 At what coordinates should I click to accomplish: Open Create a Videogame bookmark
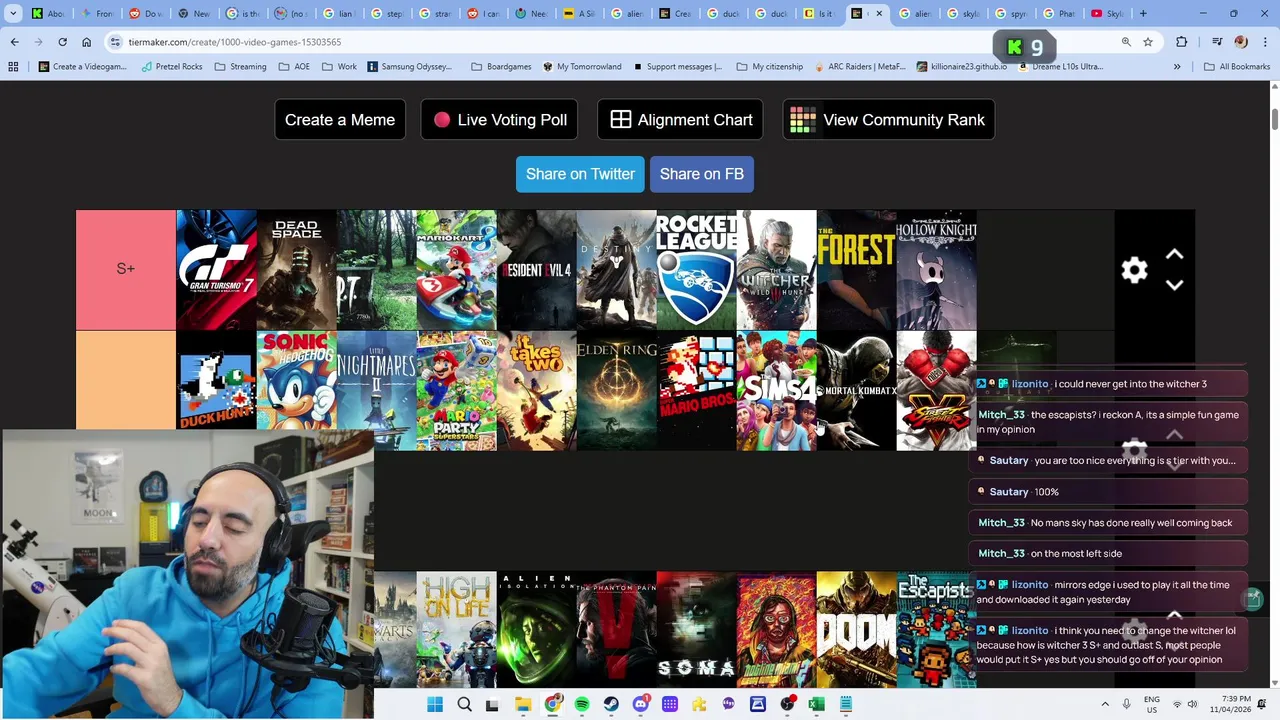click(82, 67)
